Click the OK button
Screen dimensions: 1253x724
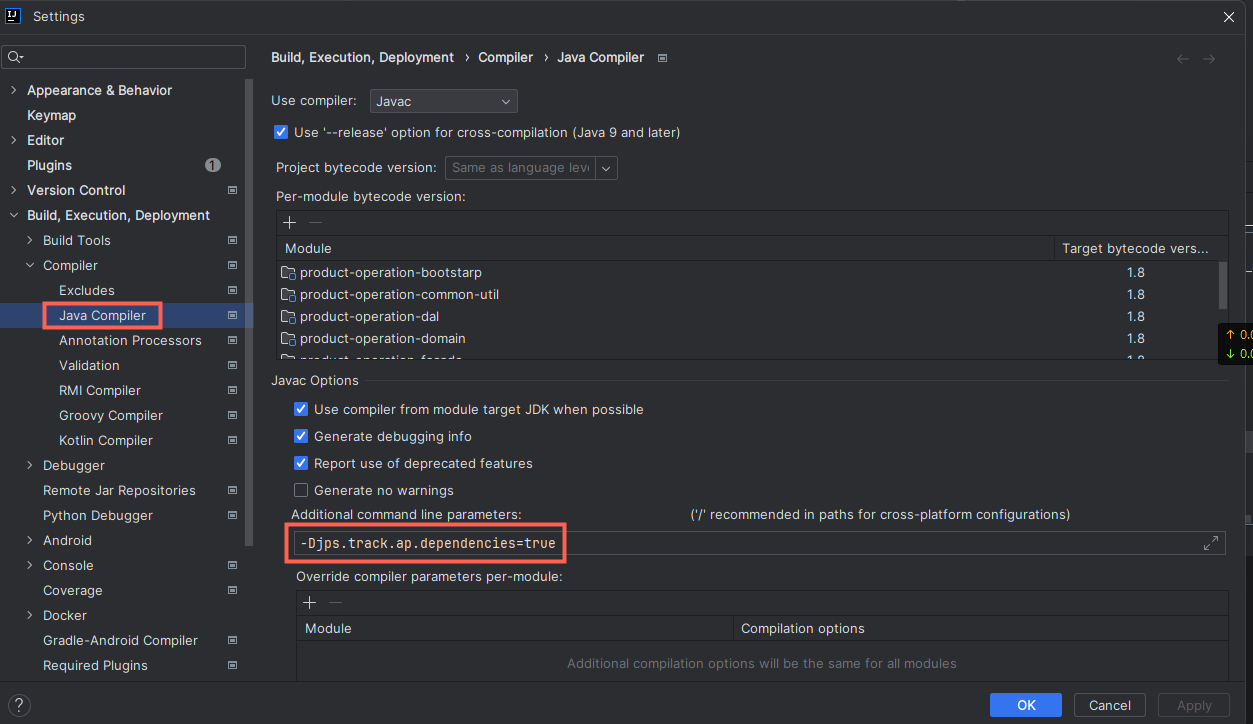1025,705
